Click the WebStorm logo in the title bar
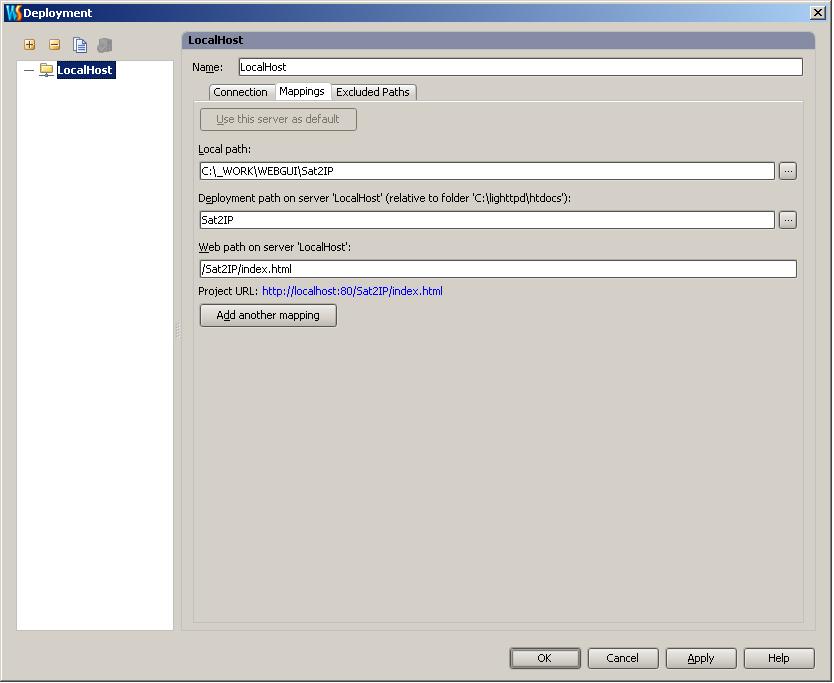834x683 pixels. pos(12,13)
